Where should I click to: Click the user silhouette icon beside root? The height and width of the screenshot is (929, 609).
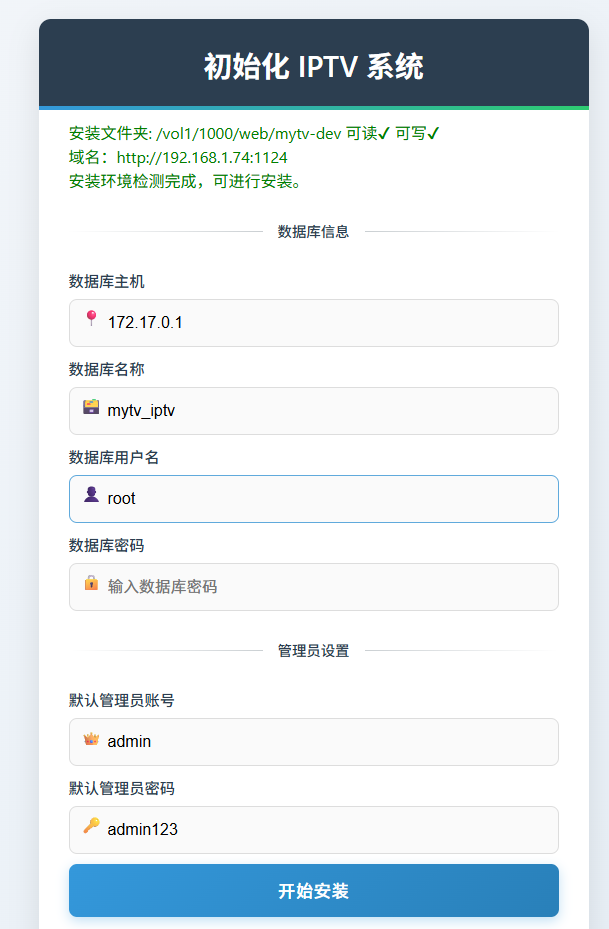click(x=91, y=494)
